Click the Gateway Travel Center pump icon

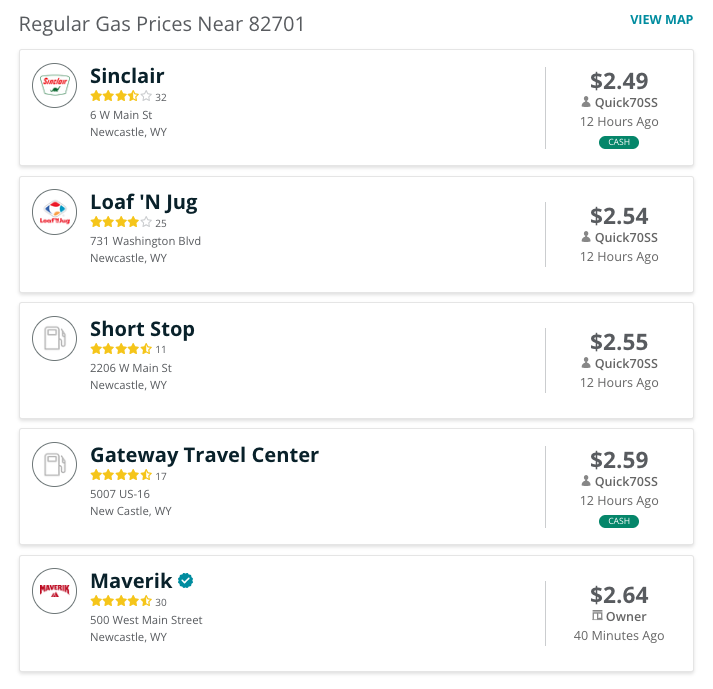tap(55, 464)
